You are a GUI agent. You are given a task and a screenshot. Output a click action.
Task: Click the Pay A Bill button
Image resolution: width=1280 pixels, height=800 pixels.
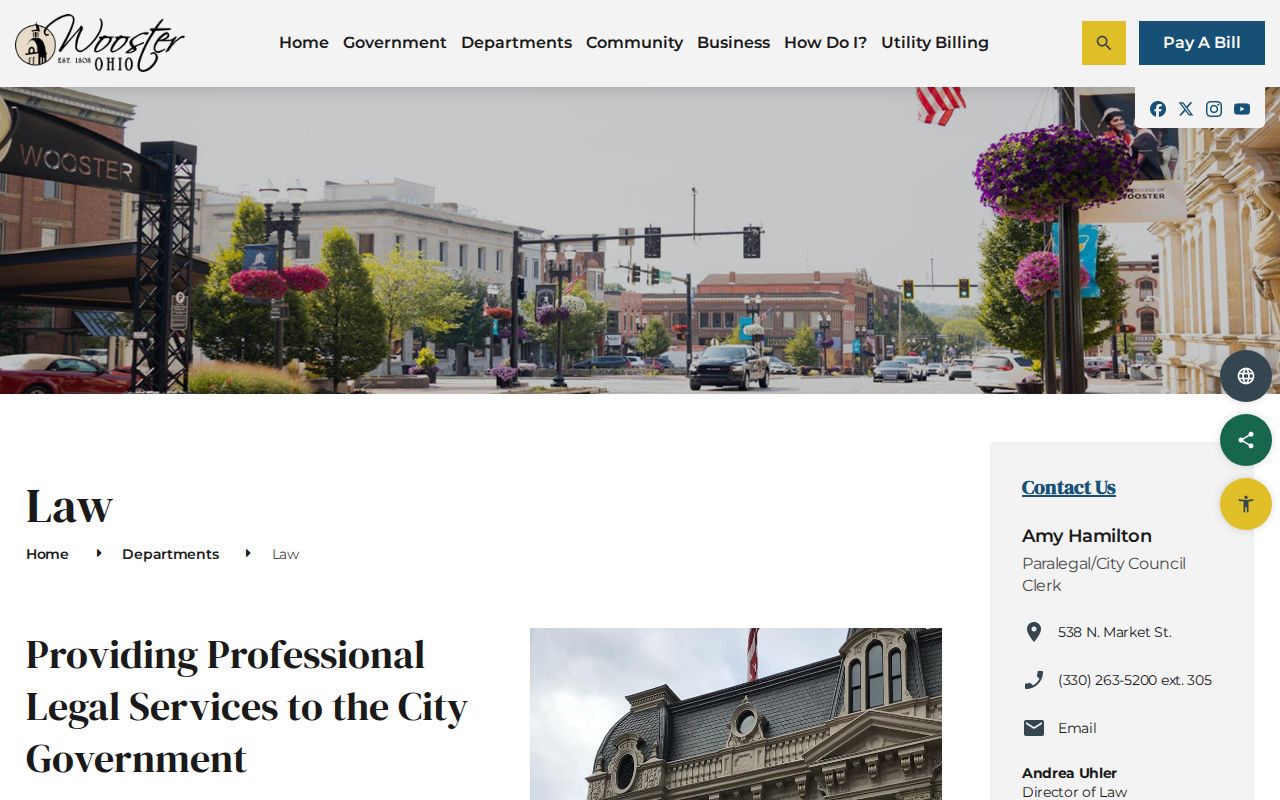pyautogui.click(x=1202, y=43)
